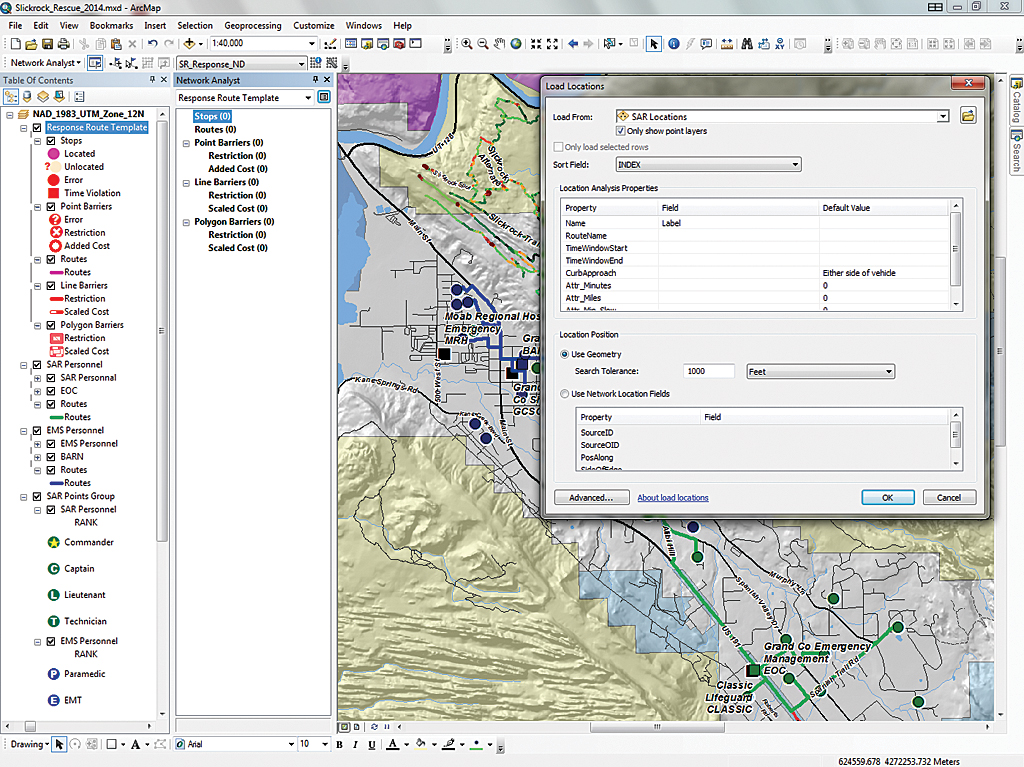Browse for file with folder icon in Load Locations
The image size is (1024, 767).
point(968,117)
